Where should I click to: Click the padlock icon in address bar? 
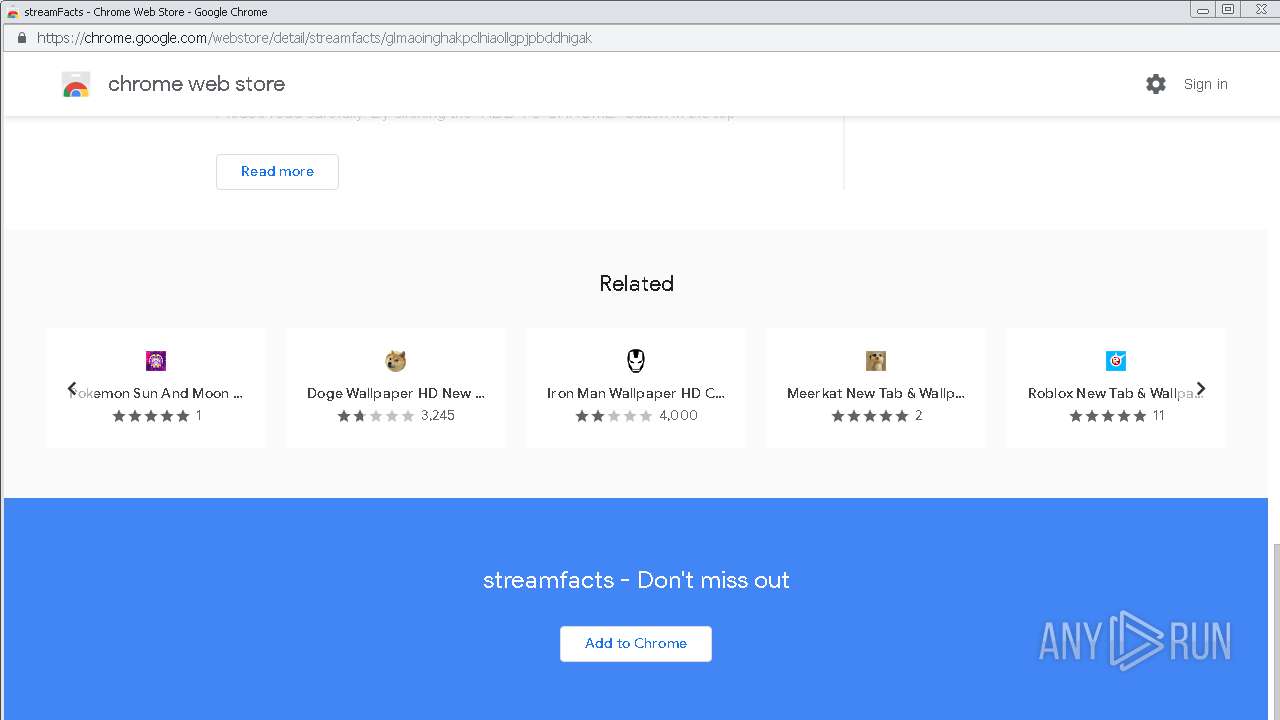click(21, 38)
